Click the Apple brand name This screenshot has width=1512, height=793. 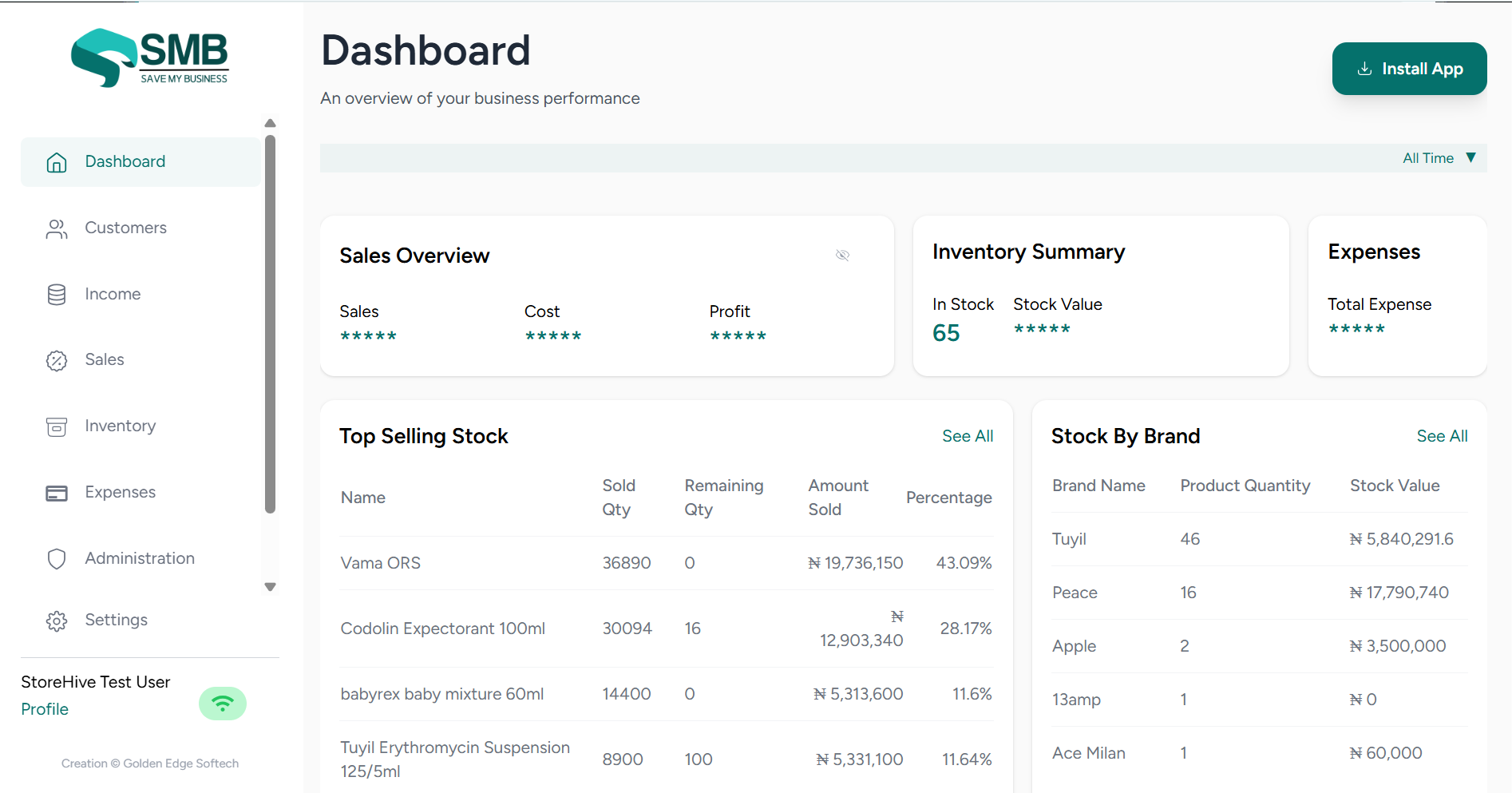pyautogui.click(x=1074, y=646)
